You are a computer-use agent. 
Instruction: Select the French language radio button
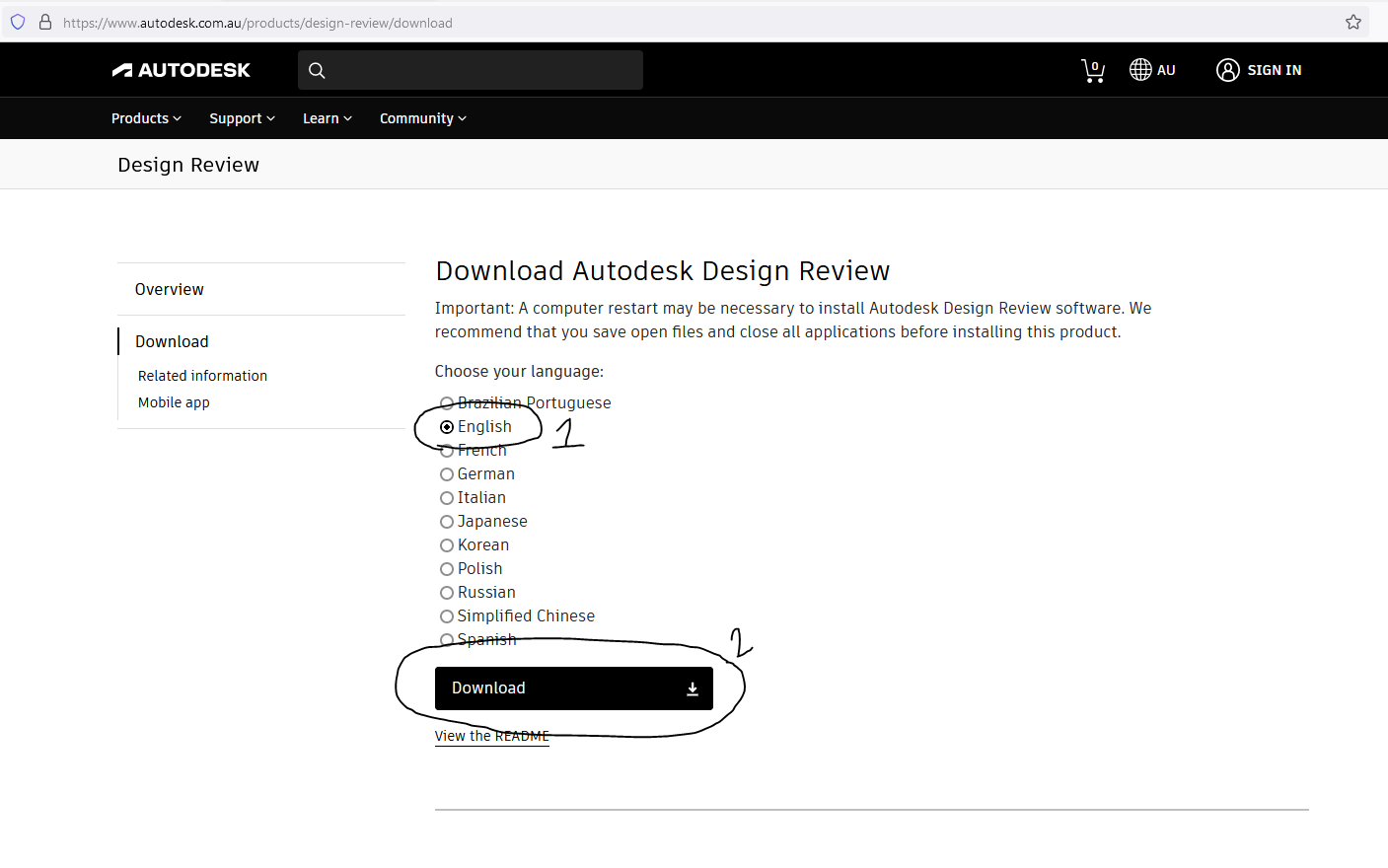(x=447, y=451)
